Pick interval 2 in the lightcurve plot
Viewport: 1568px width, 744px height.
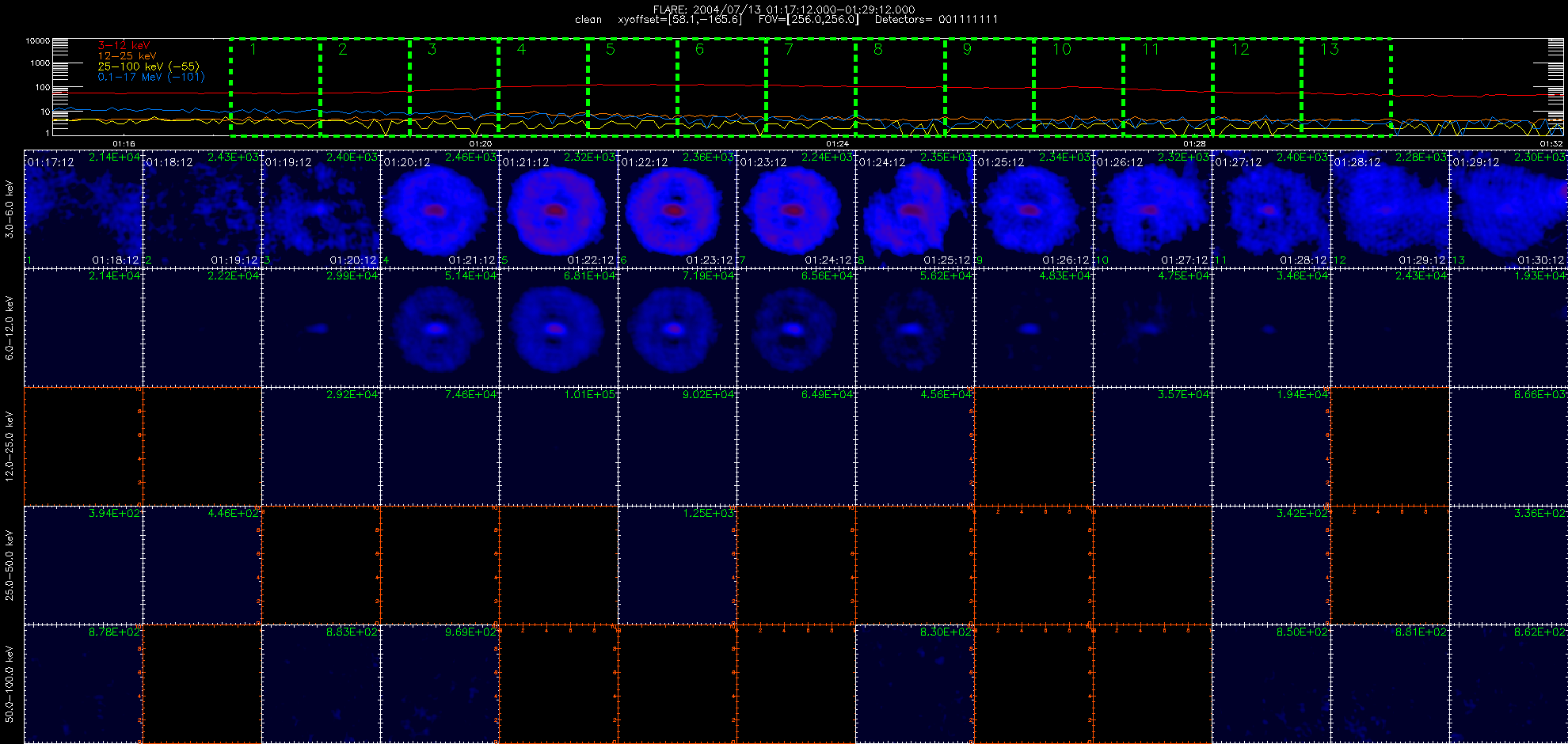365,87
